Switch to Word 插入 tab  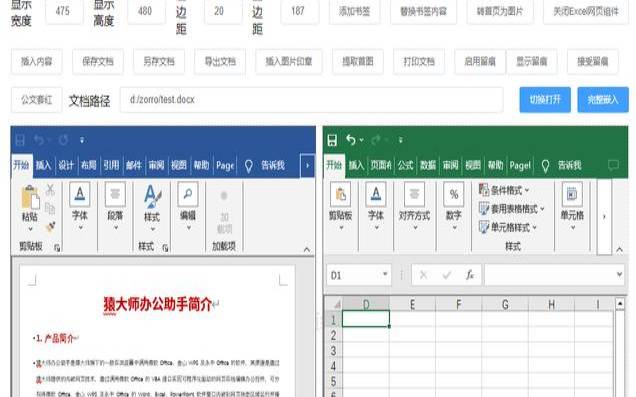pos(43,165)
